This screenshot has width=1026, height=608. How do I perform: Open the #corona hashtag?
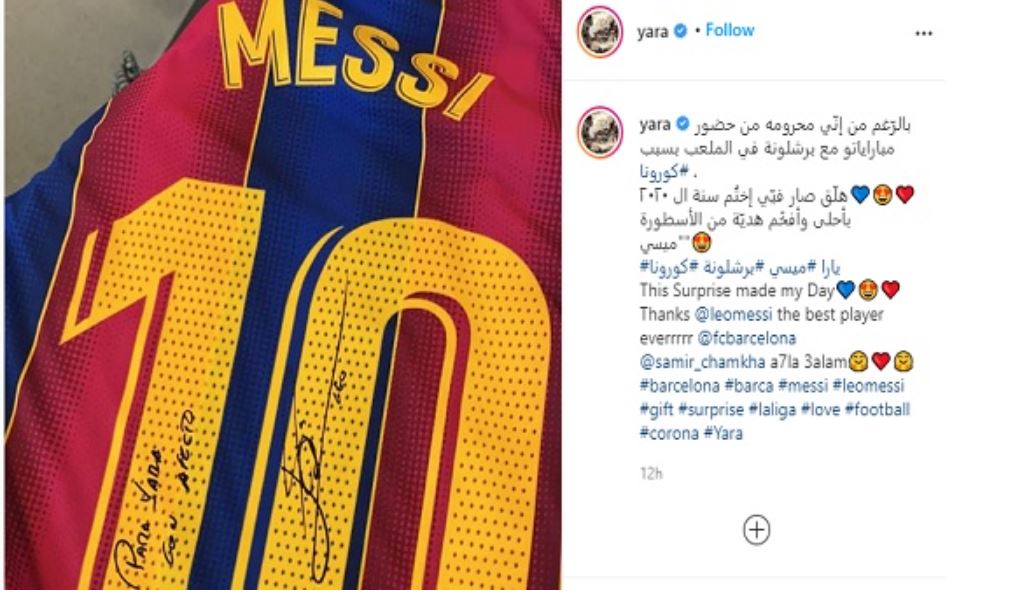[669, 433]
